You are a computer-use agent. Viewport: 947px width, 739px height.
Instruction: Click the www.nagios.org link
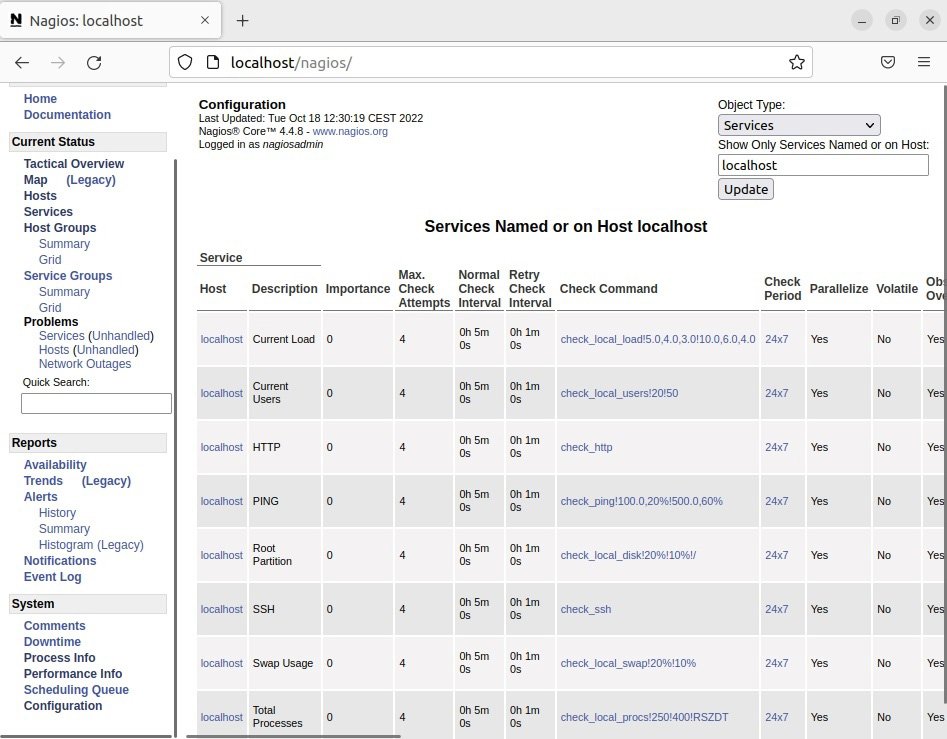350,131
